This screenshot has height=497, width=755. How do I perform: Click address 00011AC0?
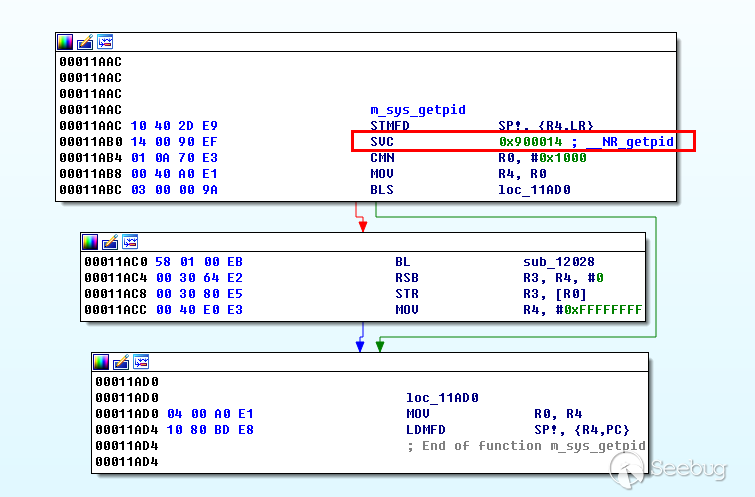(x=116, y=262)
